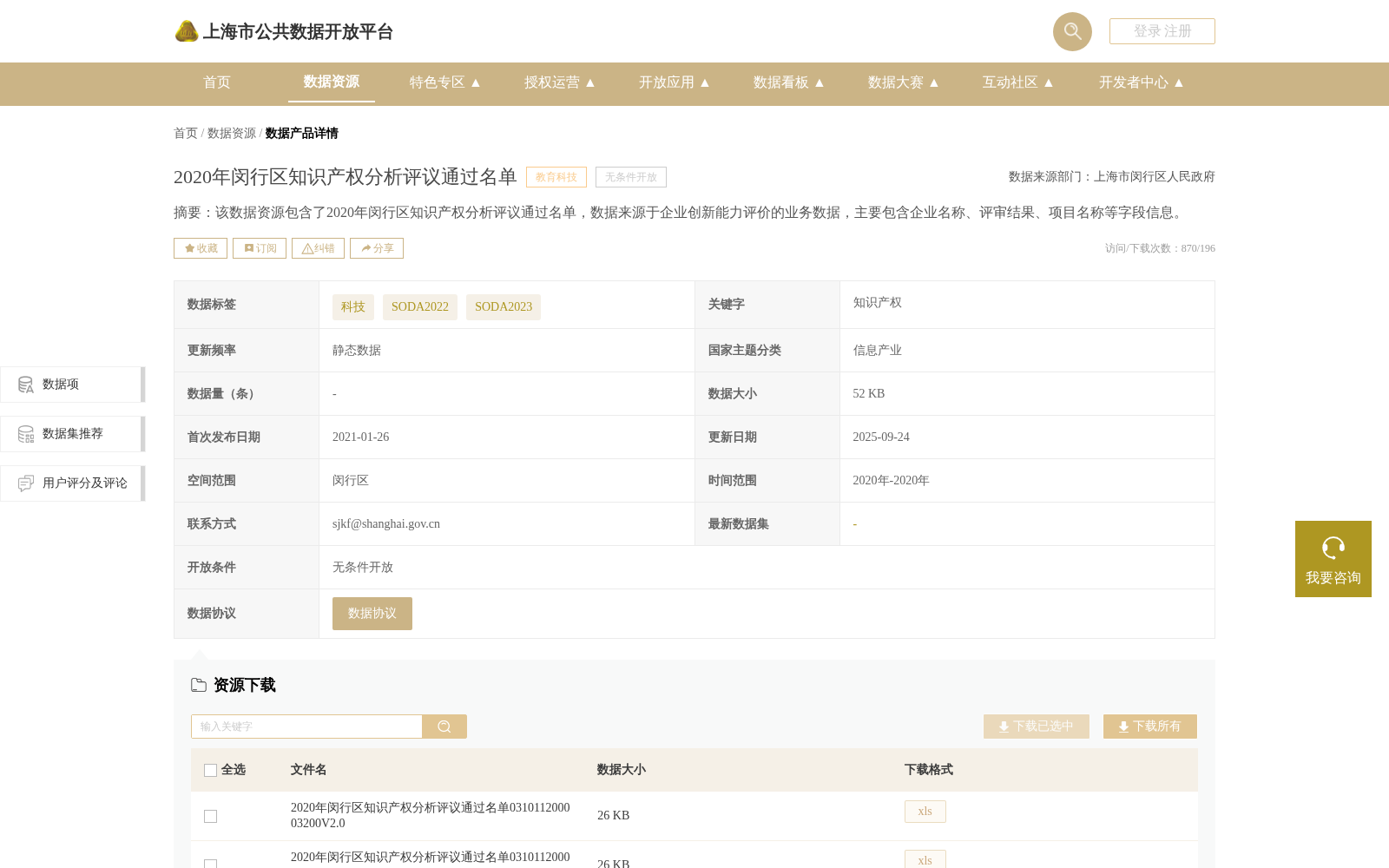Viewport: 1389px width, 868px height.
Task: Click the 知识产权 keyword value
Action: pos(878,303)
